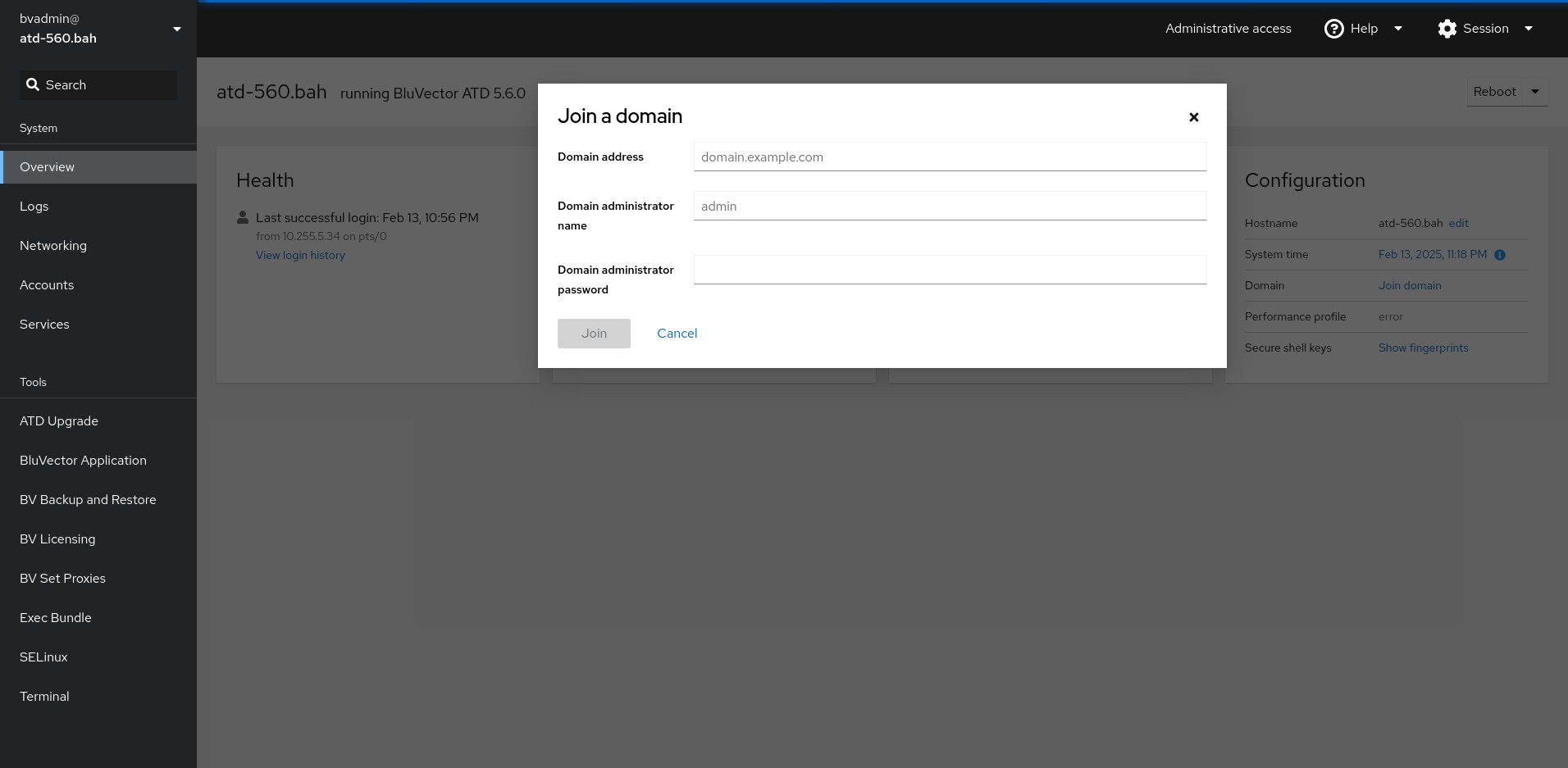Open Logs in the sidebar
Viewport: 1568px width, 768px height.
(98, 207)
